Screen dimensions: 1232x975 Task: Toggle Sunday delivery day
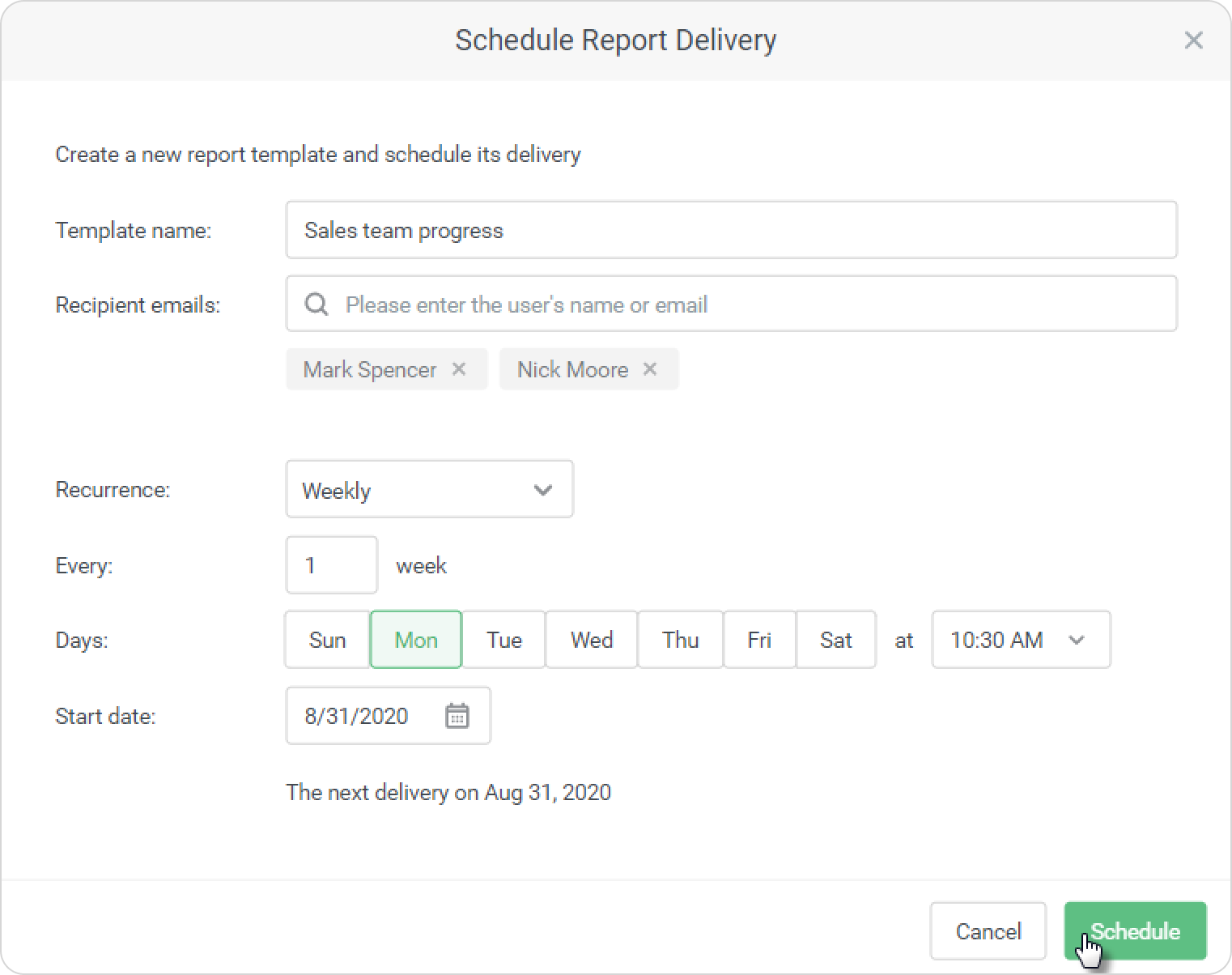tap(327, 640)
